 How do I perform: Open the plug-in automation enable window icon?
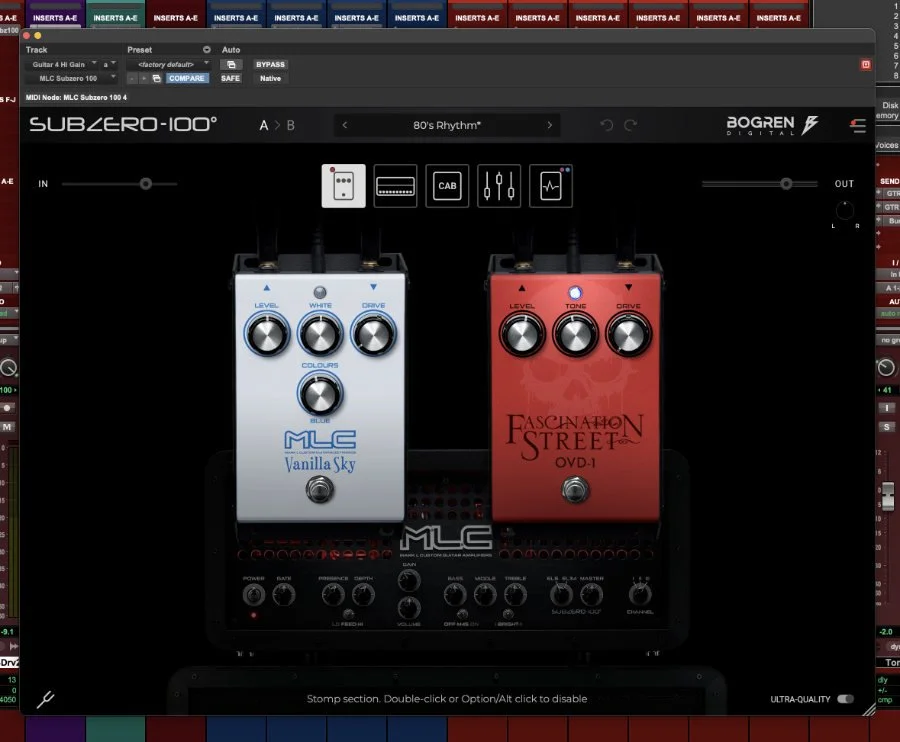tap(231, 65)
